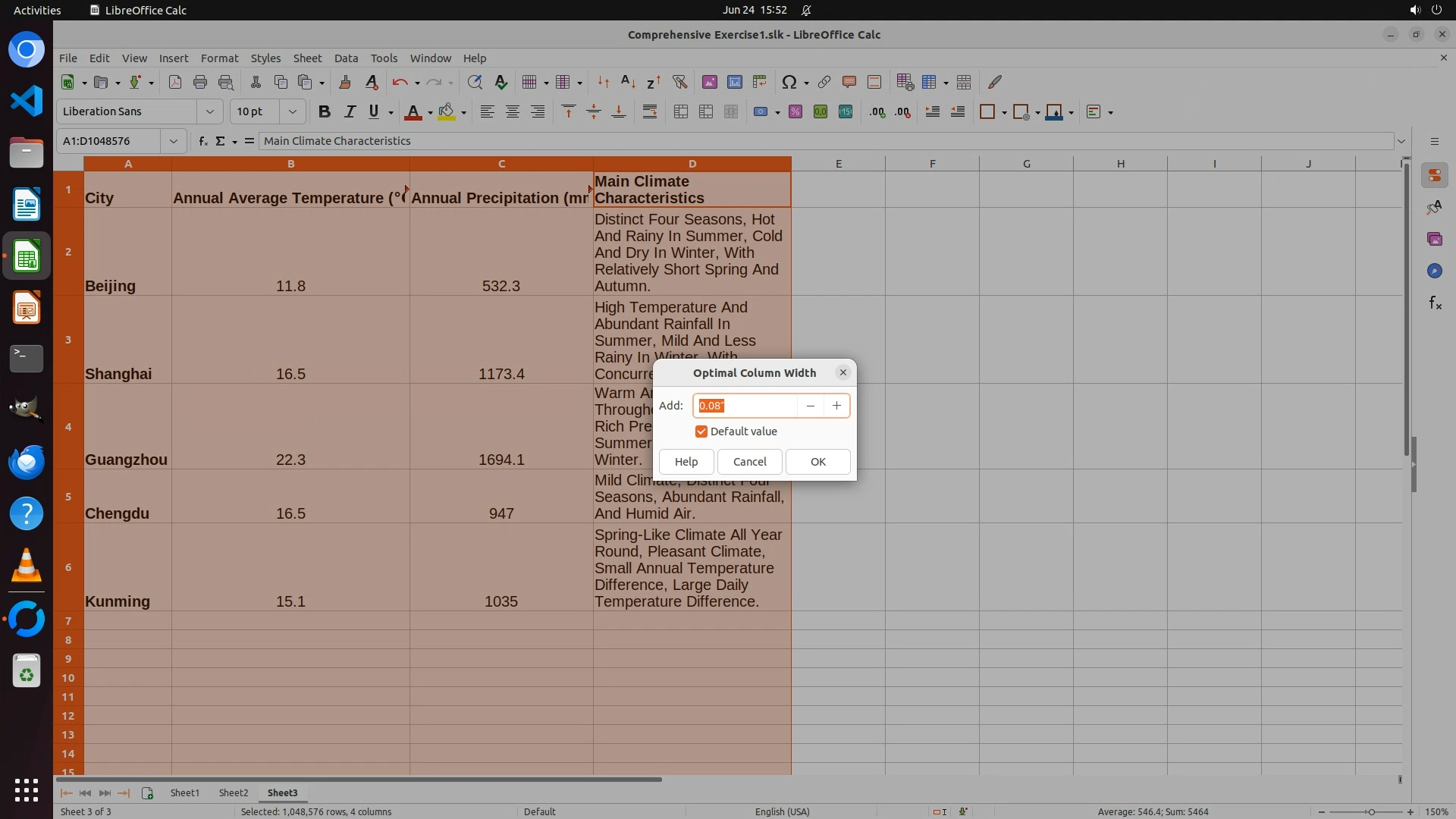This screenshot has width=1456, height=819.
Task: Expand the font name dropdown
Action: pyautogui.click(x=210, y=111)
